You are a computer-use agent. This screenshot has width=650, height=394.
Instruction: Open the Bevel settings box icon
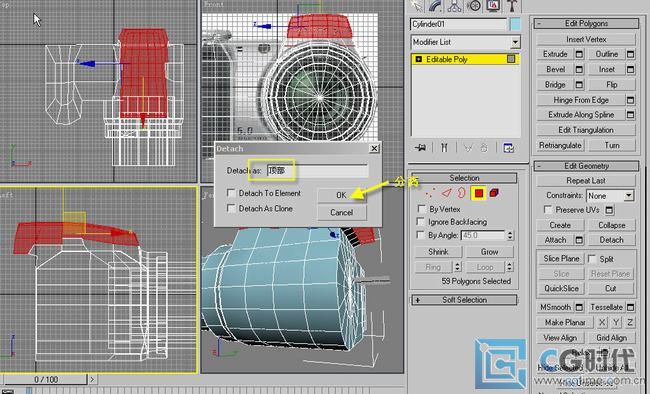pos(580,70)
